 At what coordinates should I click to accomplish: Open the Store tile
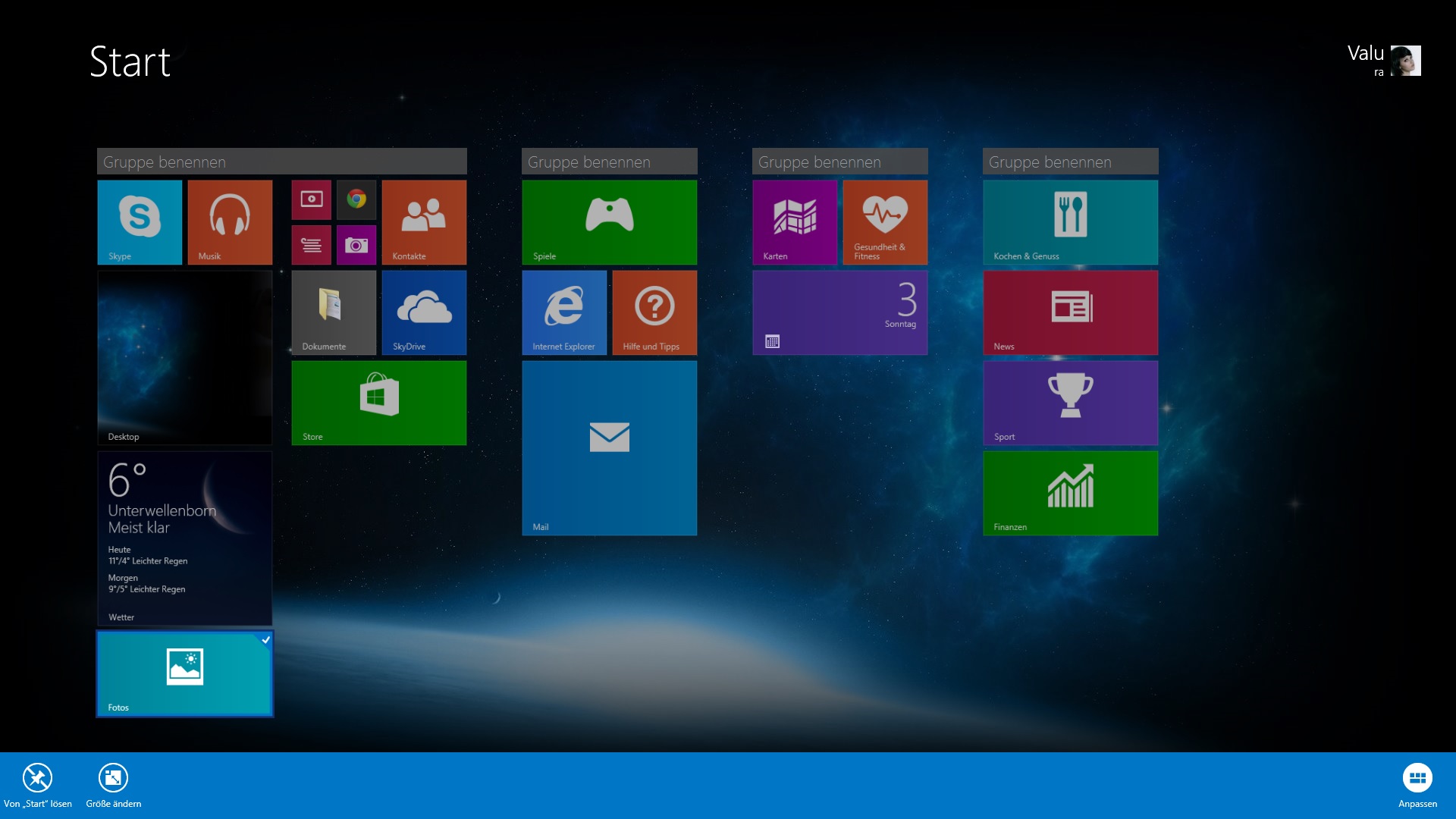378,402
